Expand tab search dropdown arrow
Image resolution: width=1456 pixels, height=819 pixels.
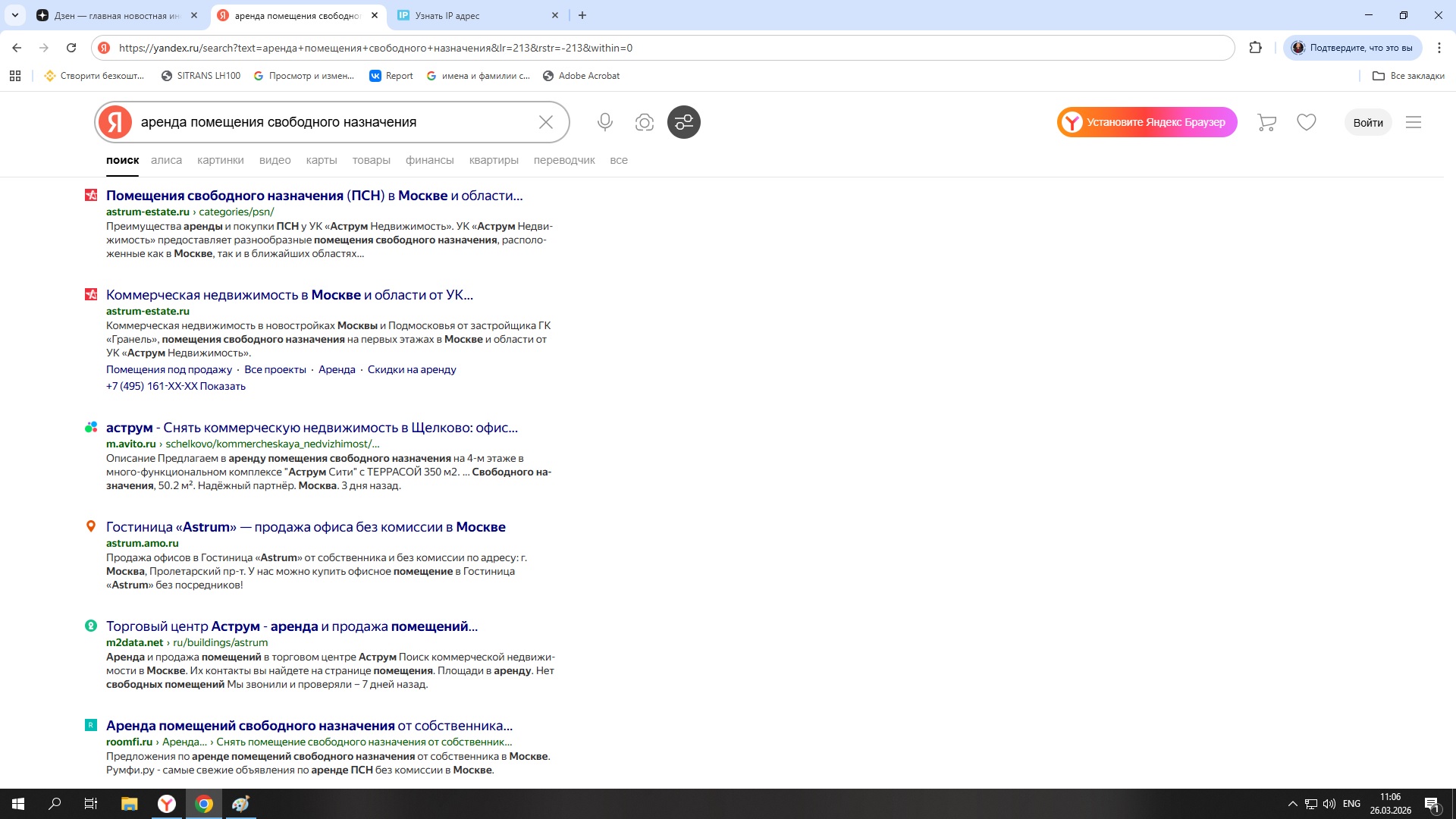[15, 15]
